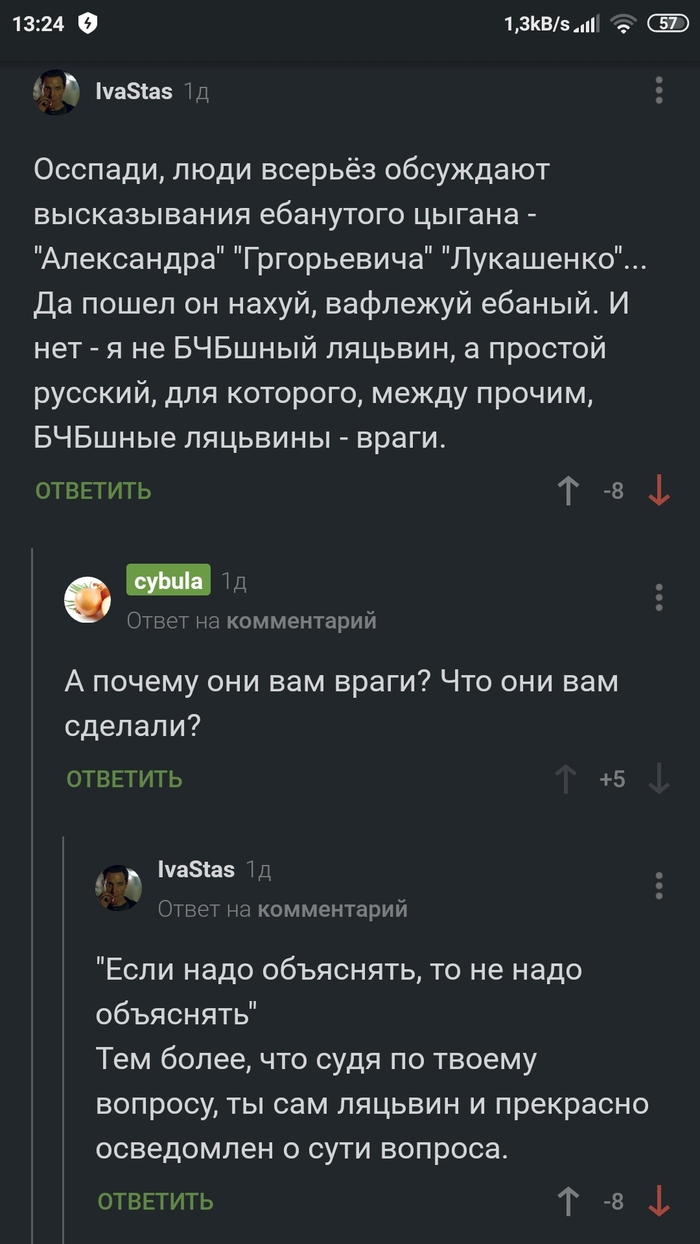Tap the green cybula username badge
This screenshot has width=700, height=1244.
(x=168, y=580)
